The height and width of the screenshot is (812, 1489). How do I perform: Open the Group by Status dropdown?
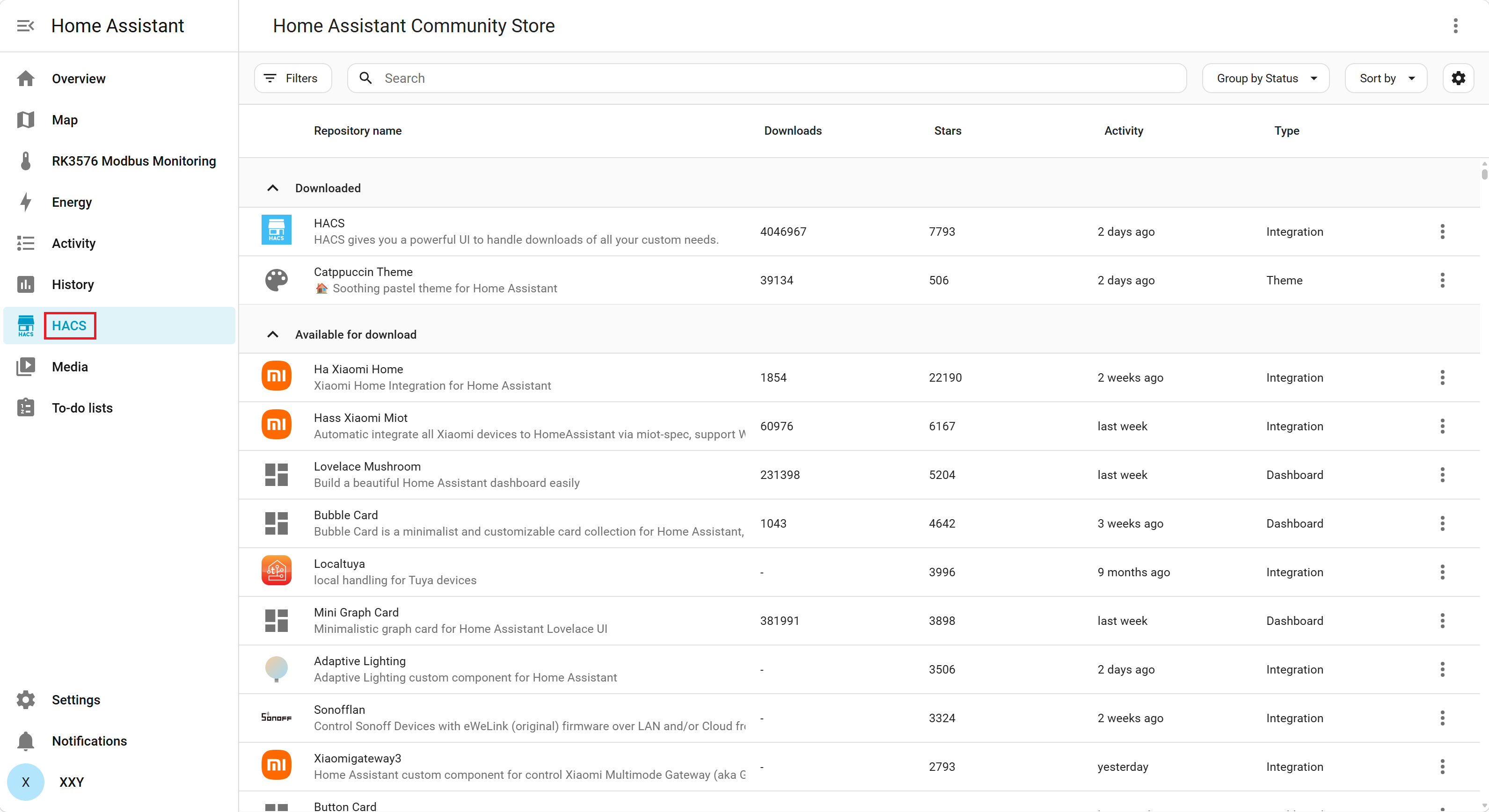tap(1265, 78)
